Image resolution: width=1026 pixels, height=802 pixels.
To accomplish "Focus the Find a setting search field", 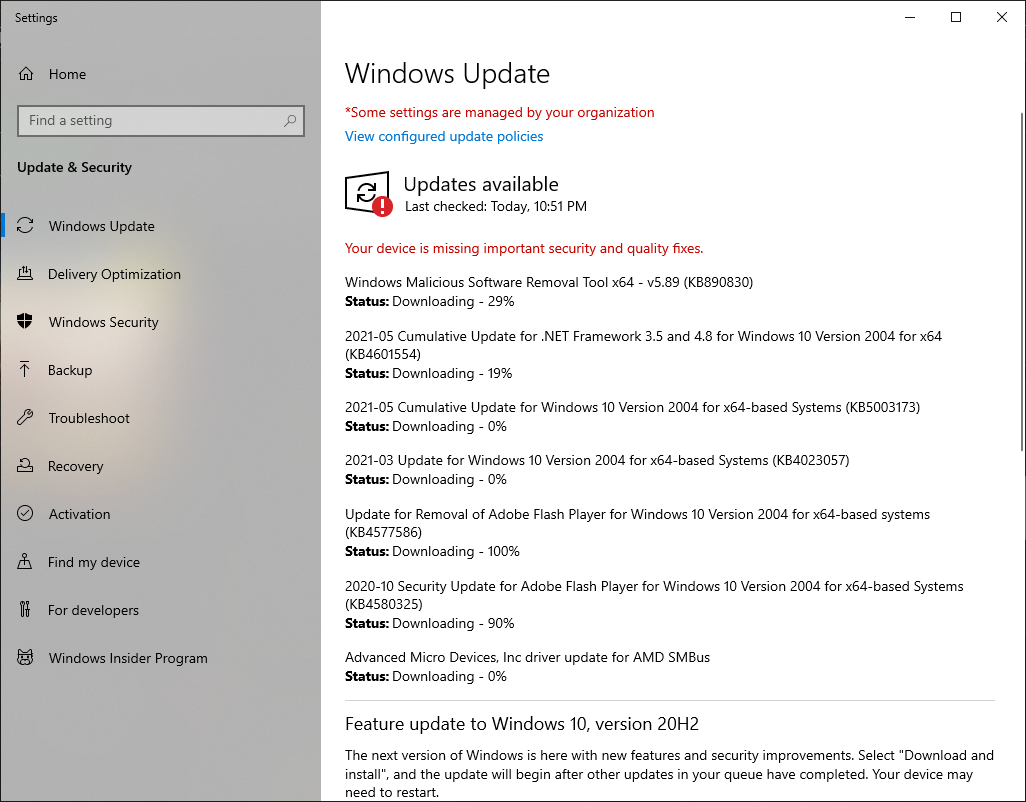I will (x=150, y=121).
